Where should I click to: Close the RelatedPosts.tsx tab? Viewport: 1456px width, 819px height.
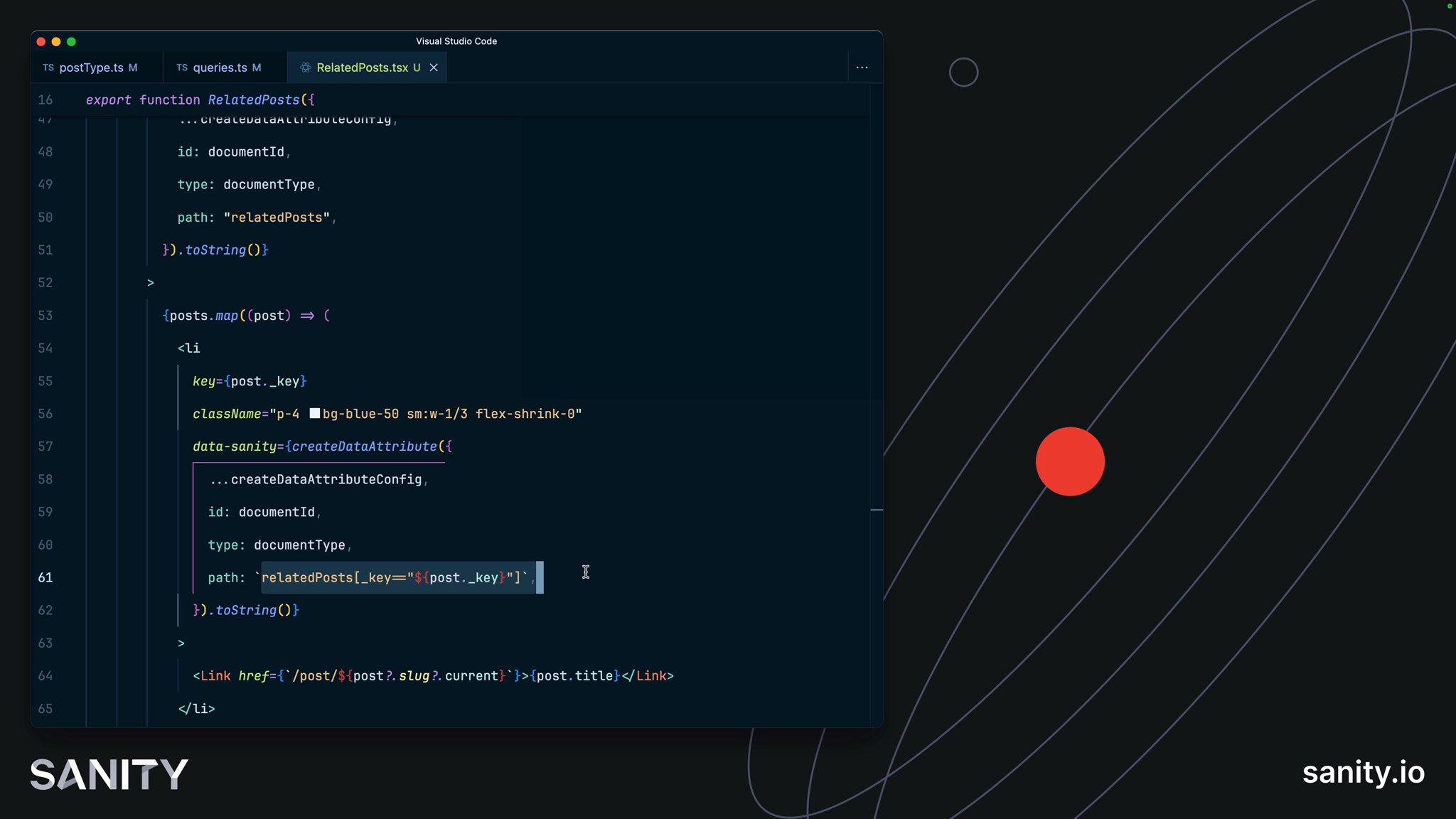point(434,68)
